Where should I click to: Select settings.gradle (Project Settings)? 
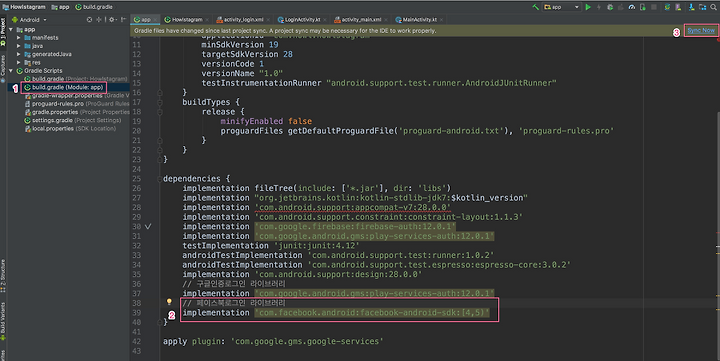click(73, 120)
